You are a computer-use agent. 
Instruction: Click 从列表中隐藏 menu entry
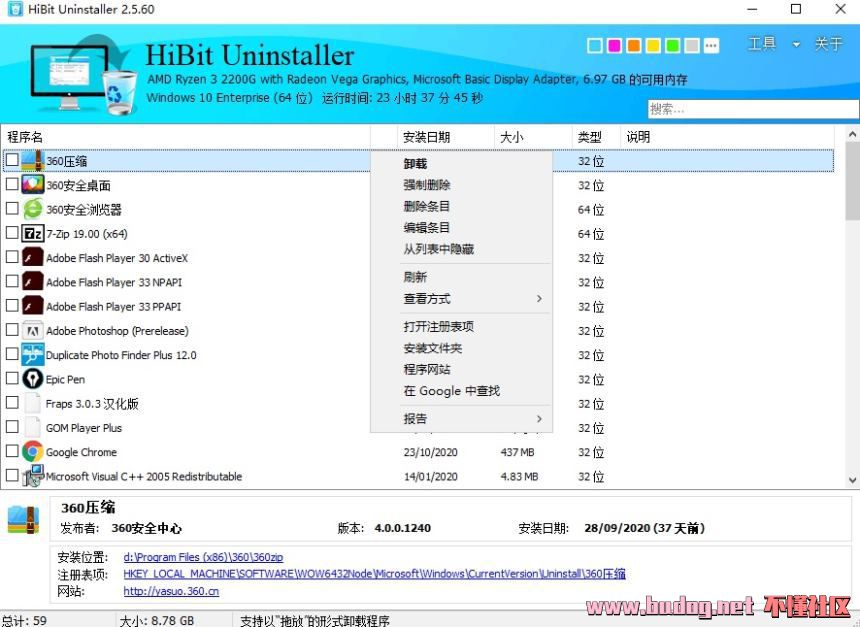[439, 249]
